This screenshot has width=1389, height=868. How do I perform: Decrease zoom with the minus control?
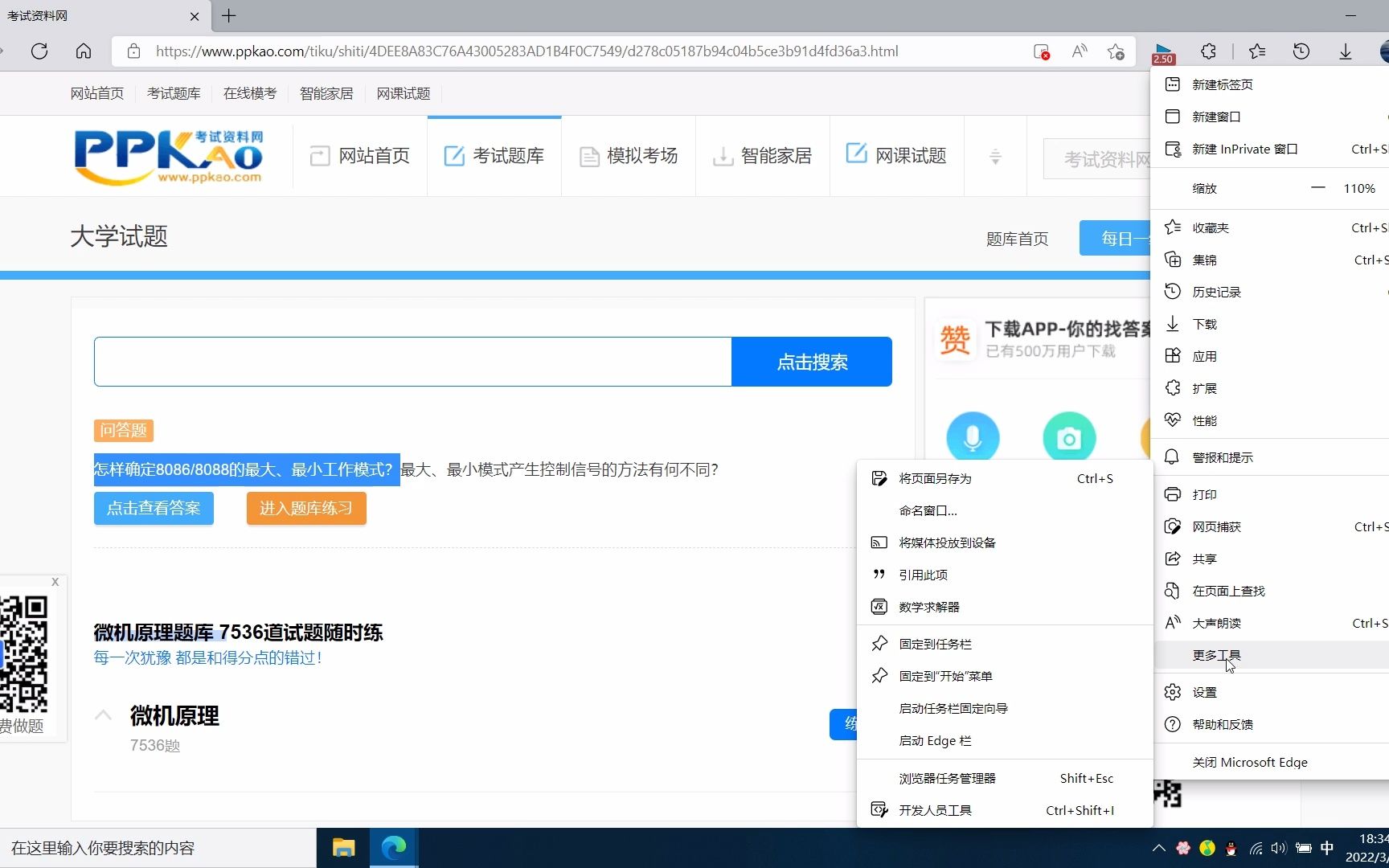[1317, 188]
